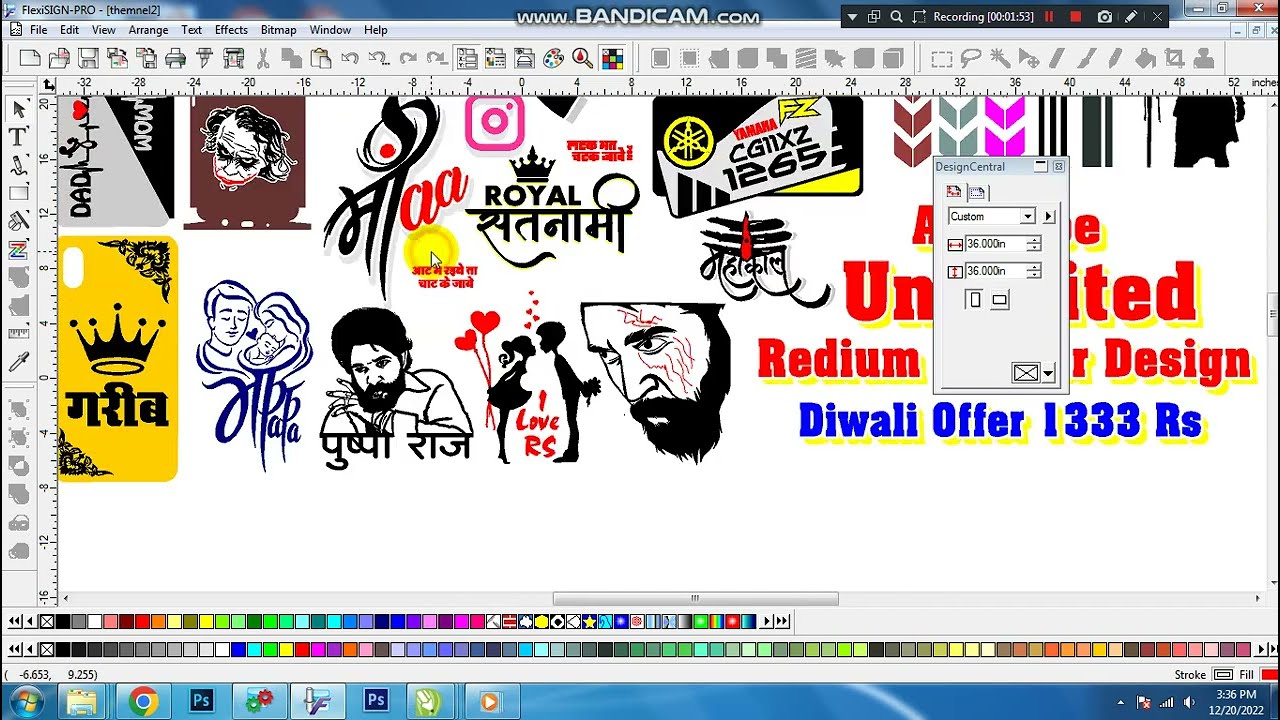1280x720 pixels.
Task: Open the Fill/Stroke Editor icon
Action: [x=495, y=58]
